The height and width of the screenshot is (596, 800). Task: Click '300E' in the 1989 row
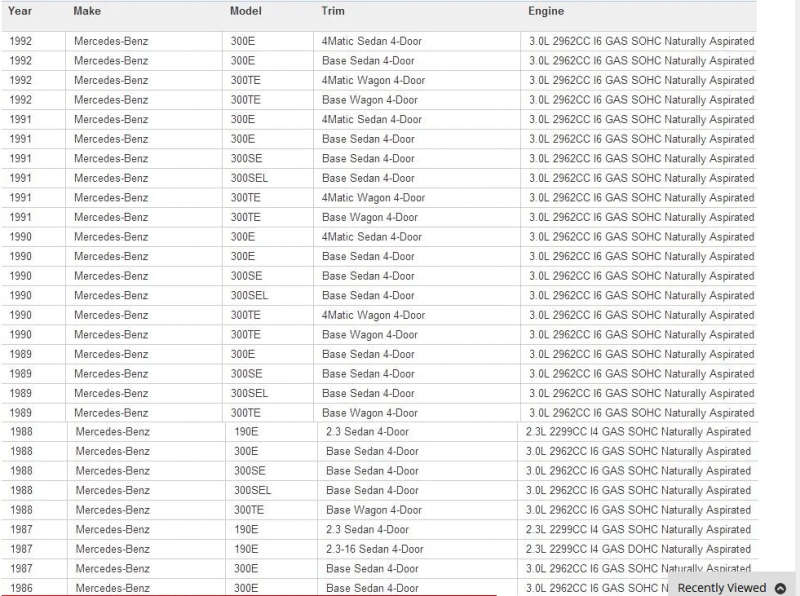[242, 354]
